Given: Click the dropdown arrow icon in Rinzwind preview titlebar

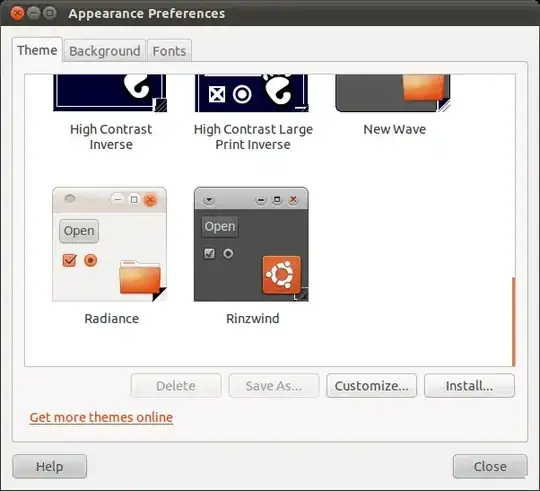Looking at the screenshot, I should 209,200.
